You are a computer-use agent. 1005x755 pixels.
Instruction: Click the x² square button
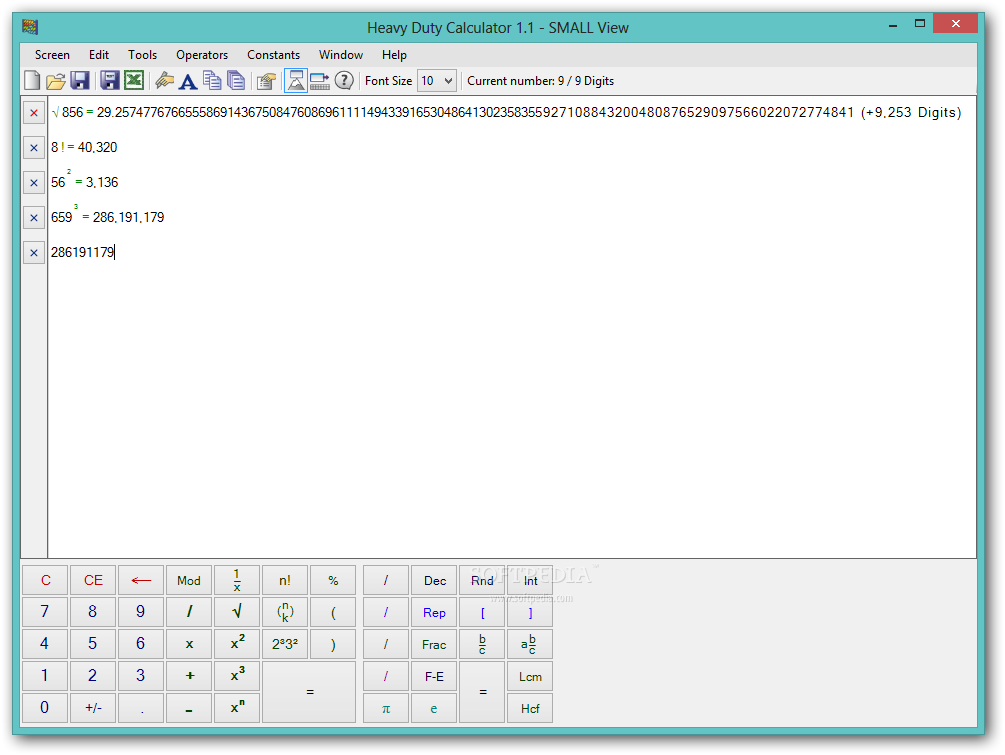pos(237,643)
